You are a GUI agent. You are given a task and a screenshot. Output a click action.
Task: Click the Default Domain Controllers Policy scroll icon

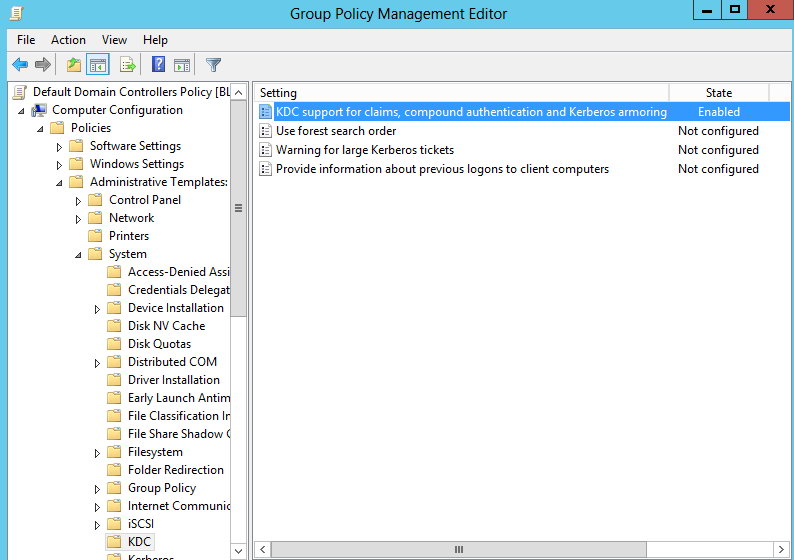(20, 92)
